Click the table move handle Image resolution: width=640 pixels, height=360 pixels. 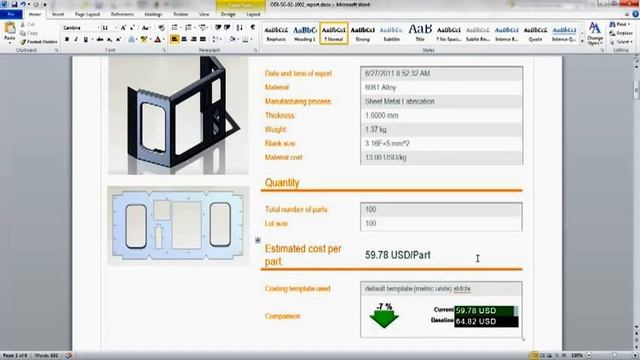point(258,240)
